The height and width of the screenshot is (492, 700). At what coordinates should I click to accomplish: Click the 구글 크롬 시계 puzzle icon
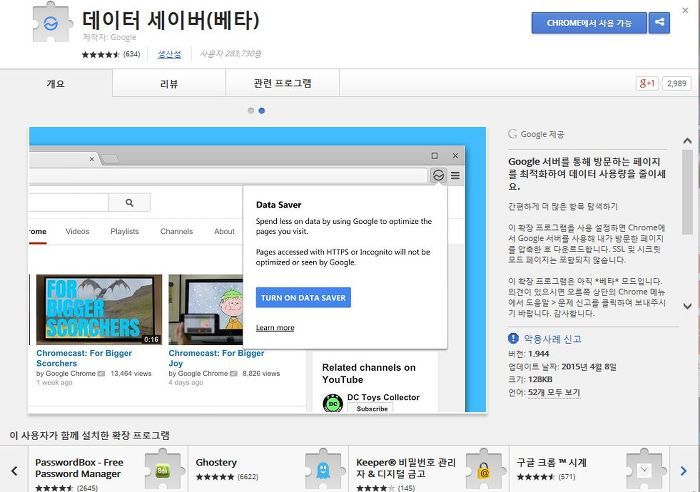tap(645, 470)
